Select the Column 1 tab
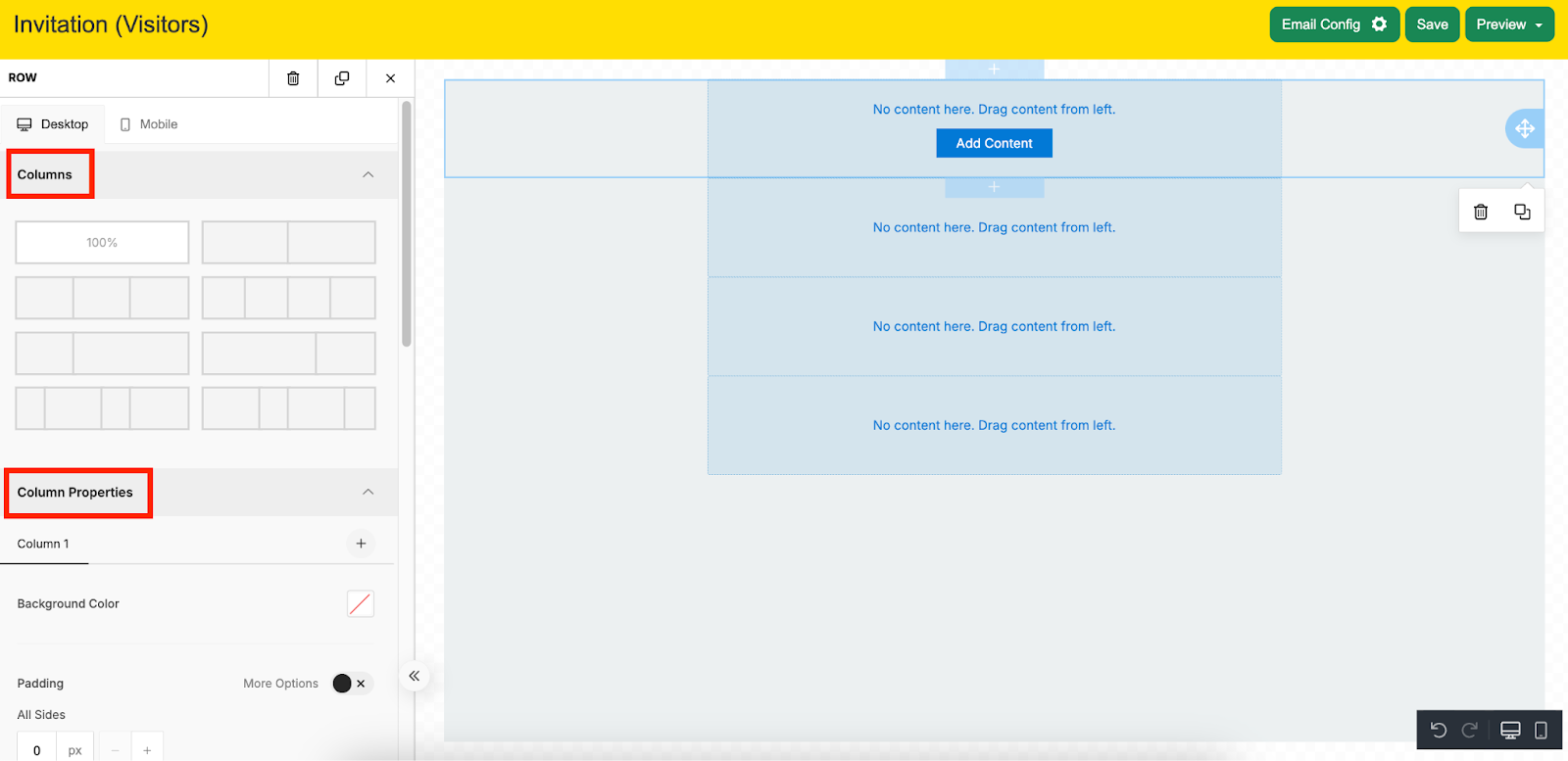Viewport: 1568px width, 761px height. tap(44, 544)
